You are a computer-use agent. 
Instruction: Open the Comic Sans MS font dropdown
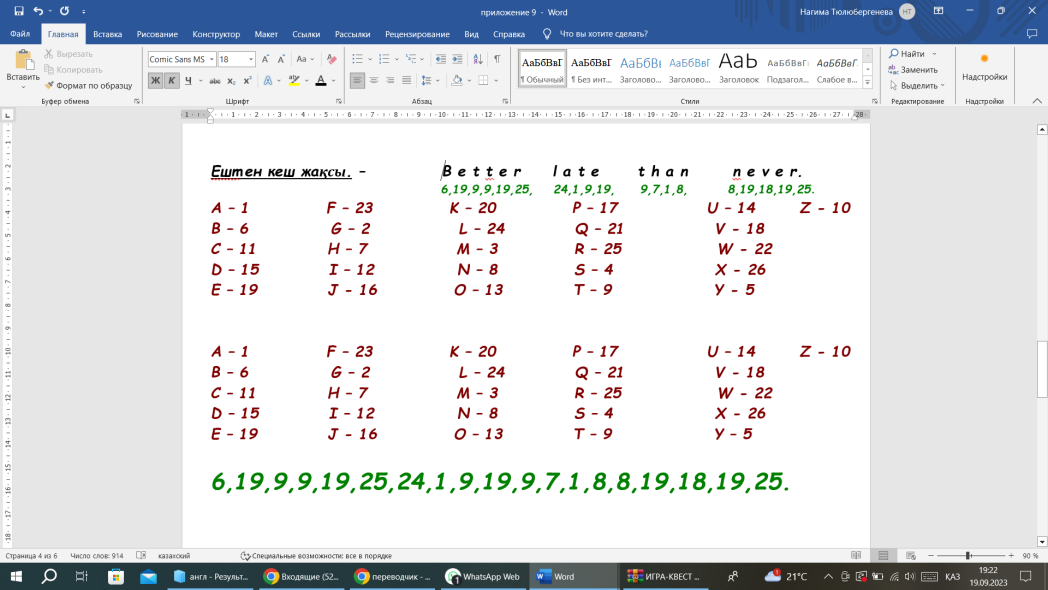(212, 59)
